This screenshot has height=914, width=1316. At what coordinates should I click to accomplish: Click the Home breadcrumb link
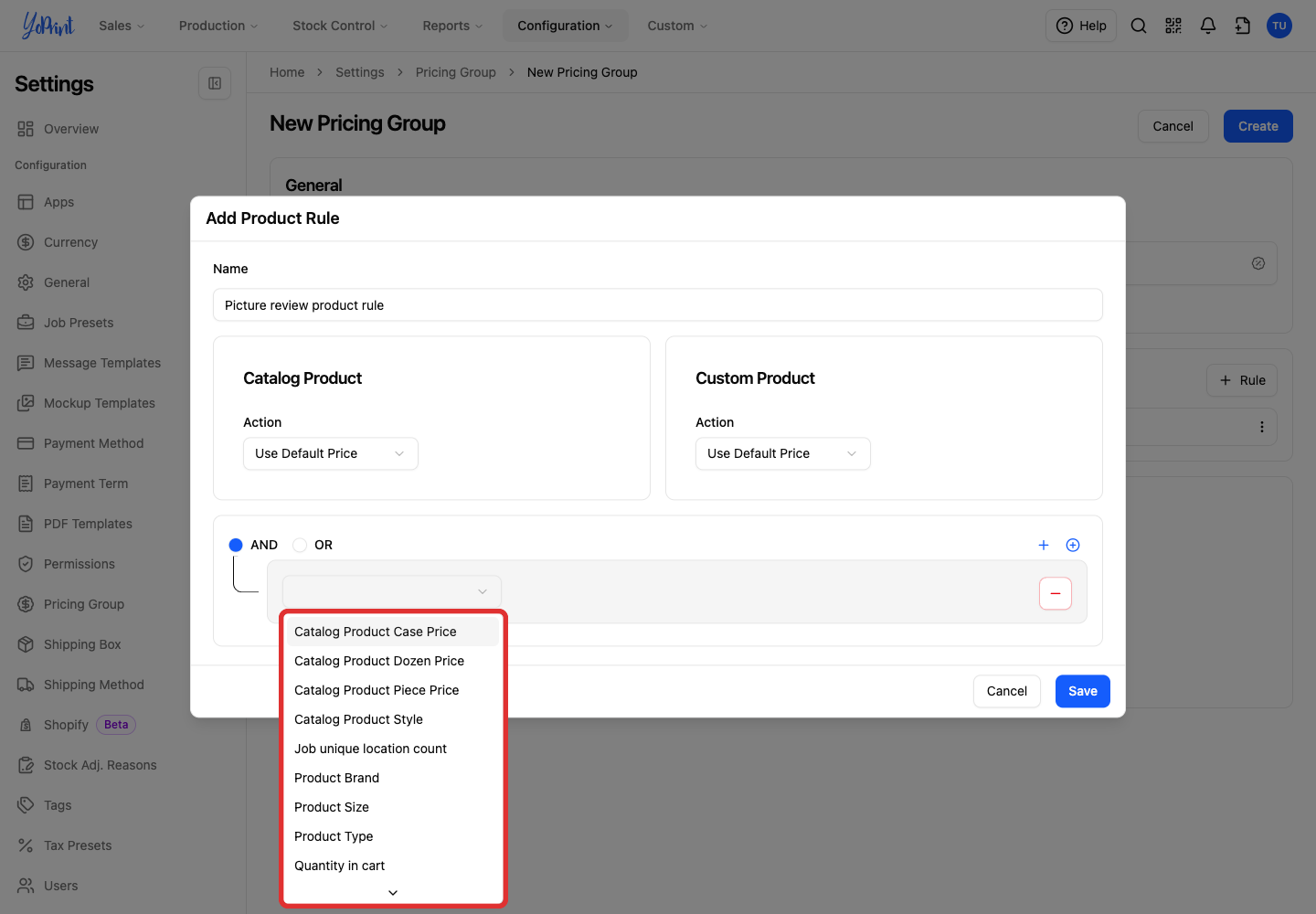tap(287, 72)
